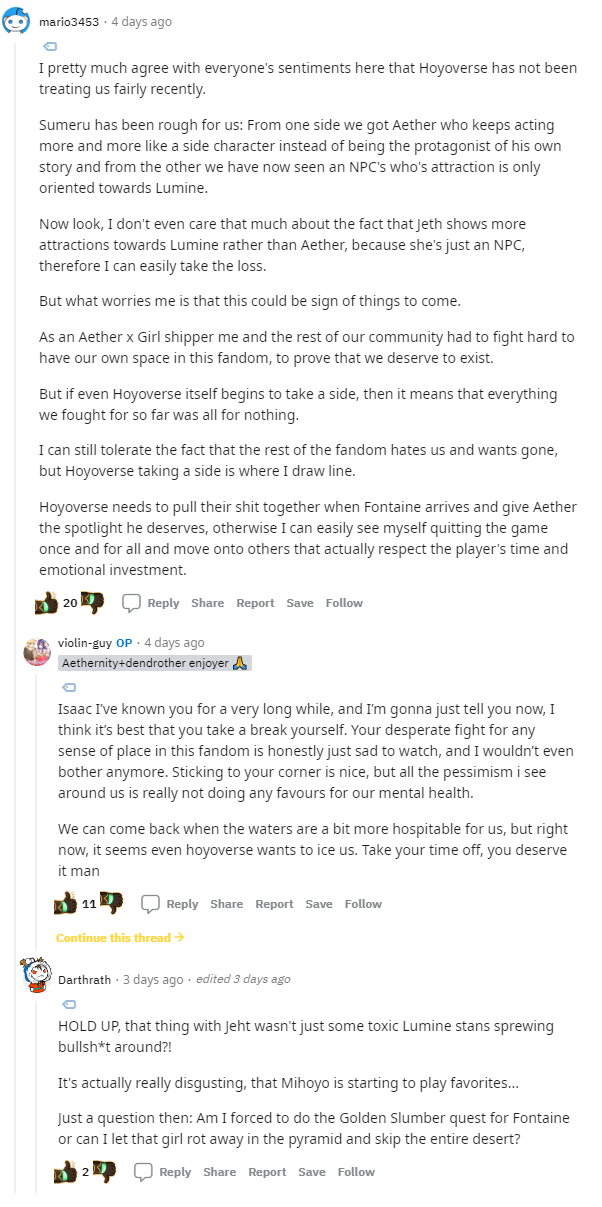The height and width of the screenshot is (1207, 602).
Task: Upvote violin-guy's reply
Action: click(66, 904)
